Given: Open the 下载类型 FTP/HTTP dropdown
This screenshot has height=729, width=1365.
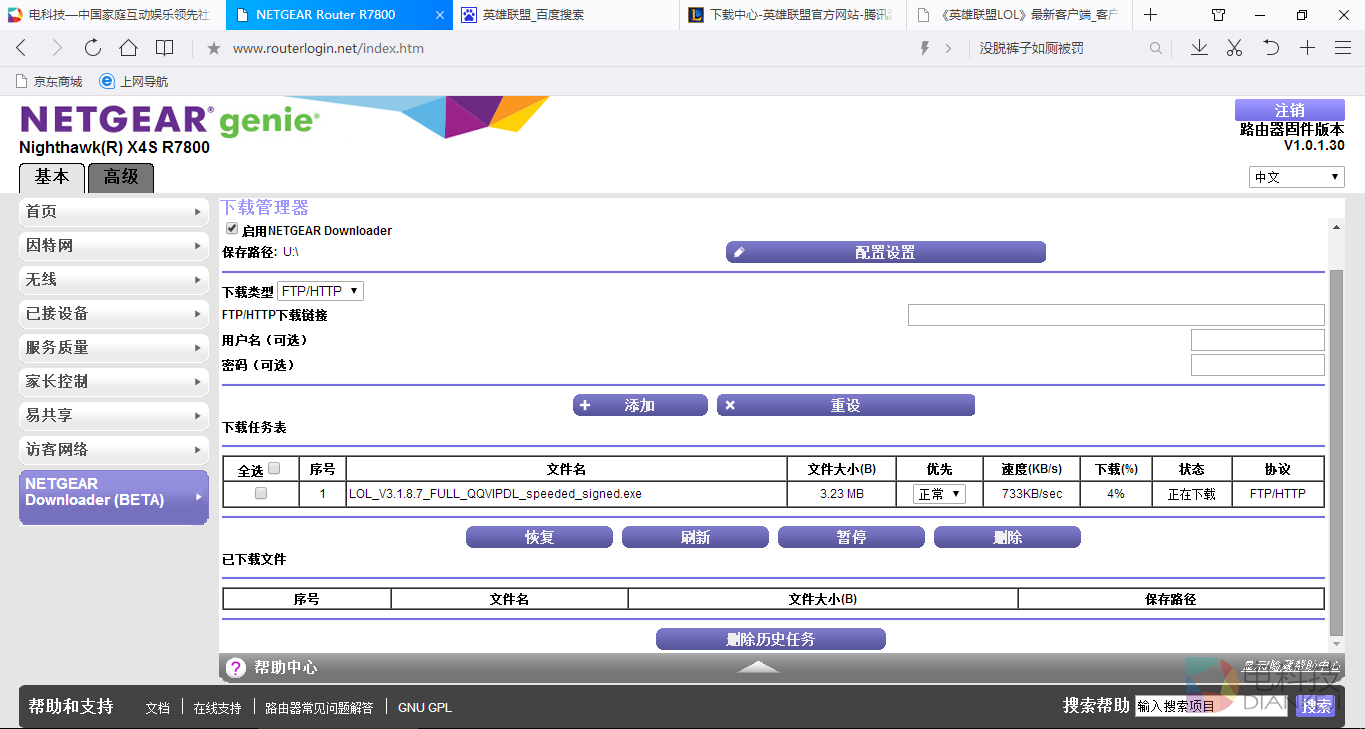Looking at the screenshot, I should 320,291.
